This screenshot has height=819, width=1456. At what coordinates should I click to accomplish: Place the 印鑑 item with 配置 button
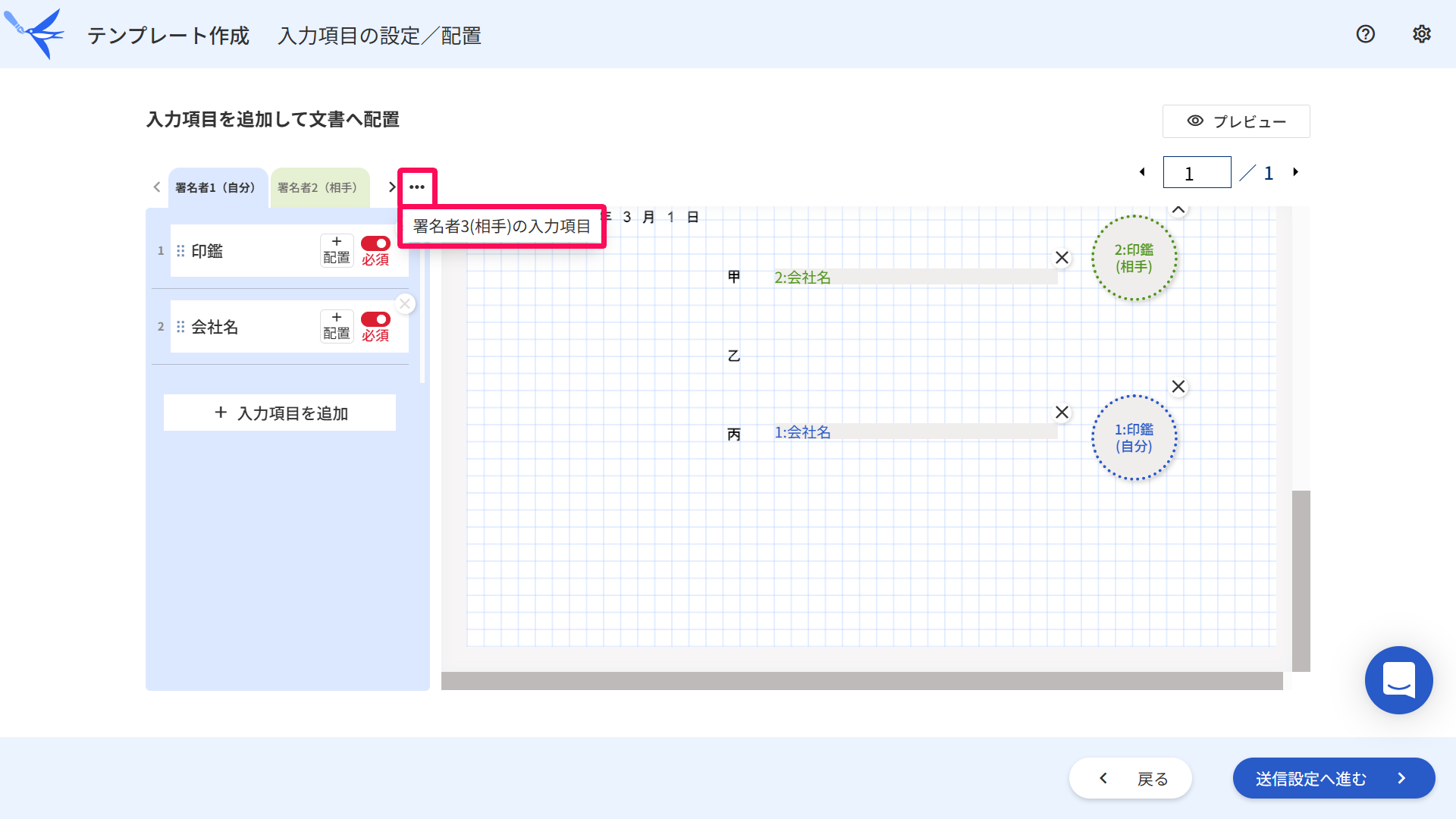pyautogui.click(x=337, y=250)
